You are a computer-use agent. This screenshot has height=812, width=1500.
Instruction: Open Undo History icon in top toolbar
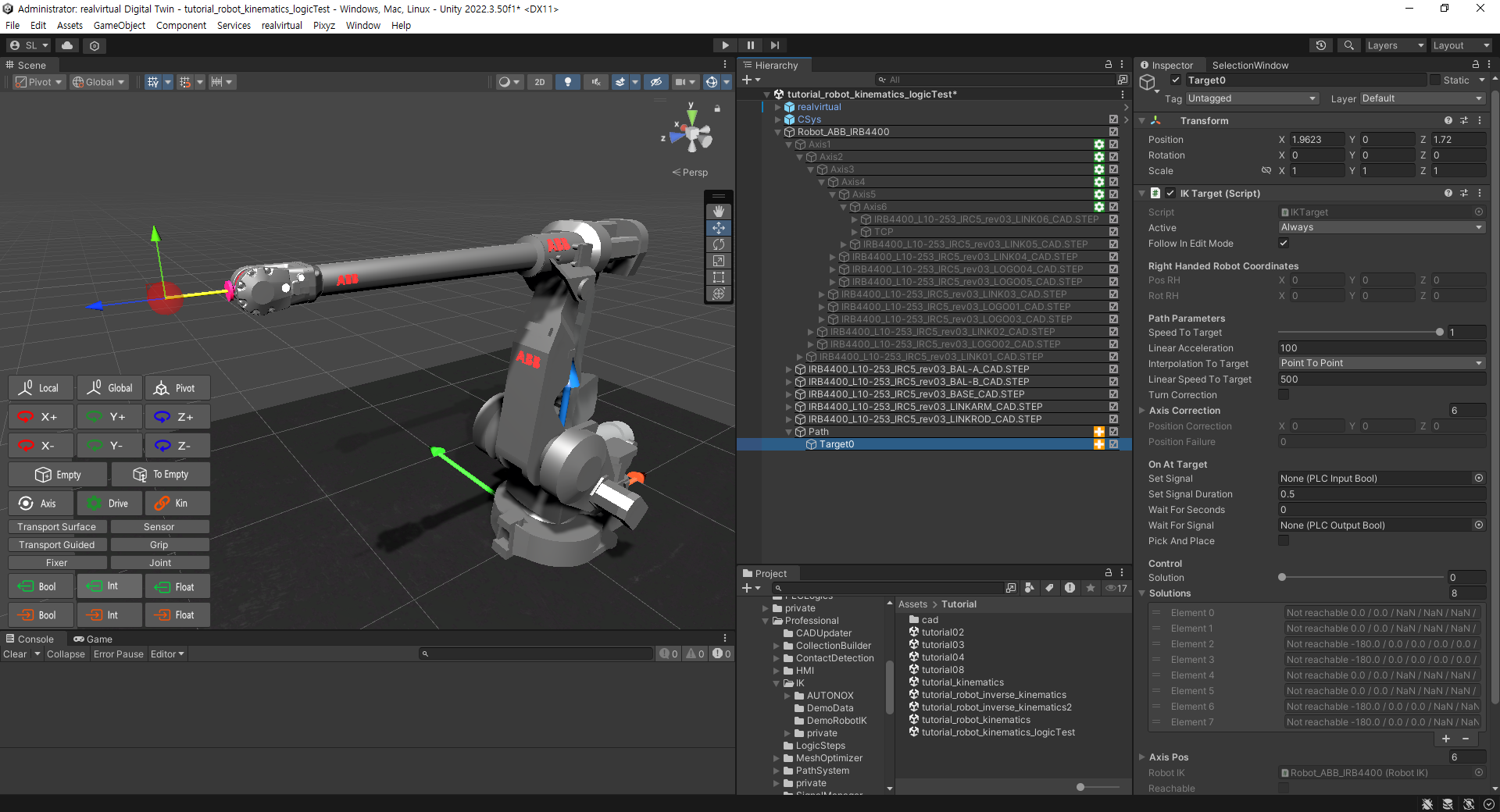[1321, 45]
